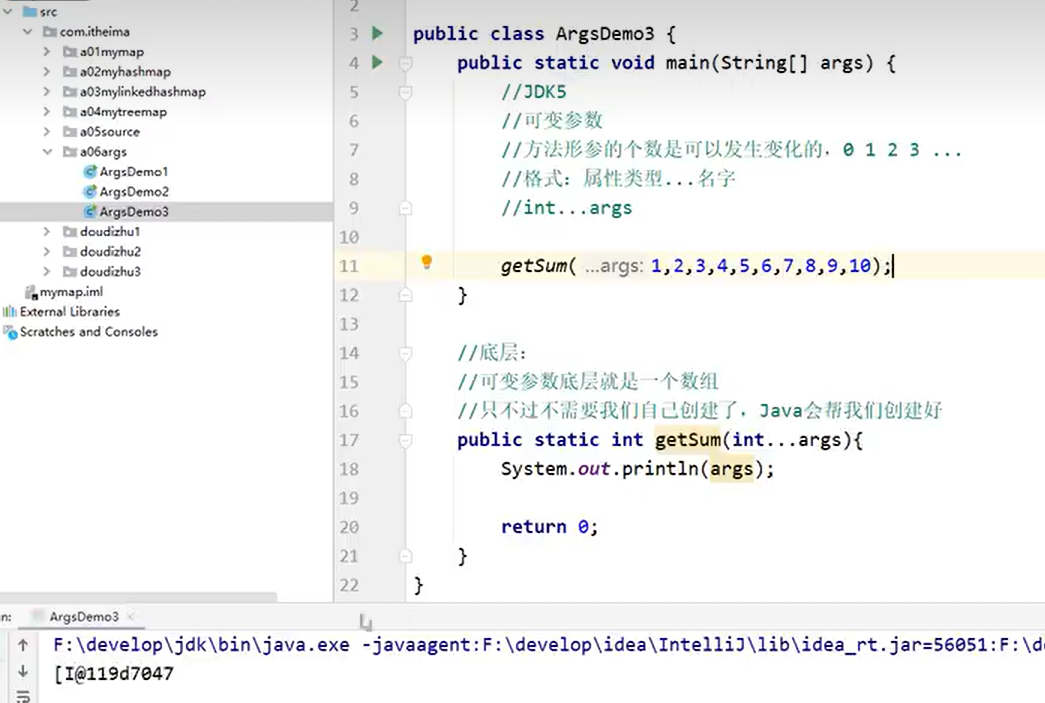Click fold marker at comment line 14
This screenshot has height=703, width=1045.
coord(405,353)
